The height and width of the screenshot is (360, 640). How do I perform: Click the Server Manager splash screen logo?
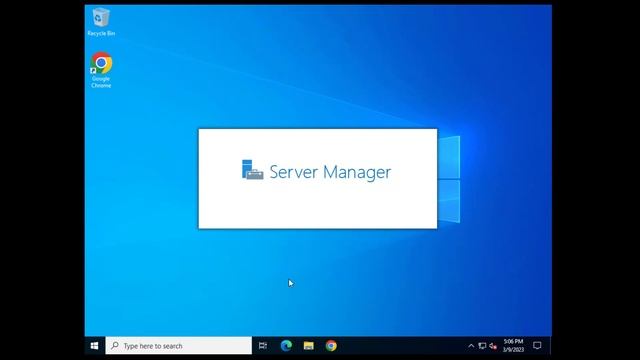253,169
